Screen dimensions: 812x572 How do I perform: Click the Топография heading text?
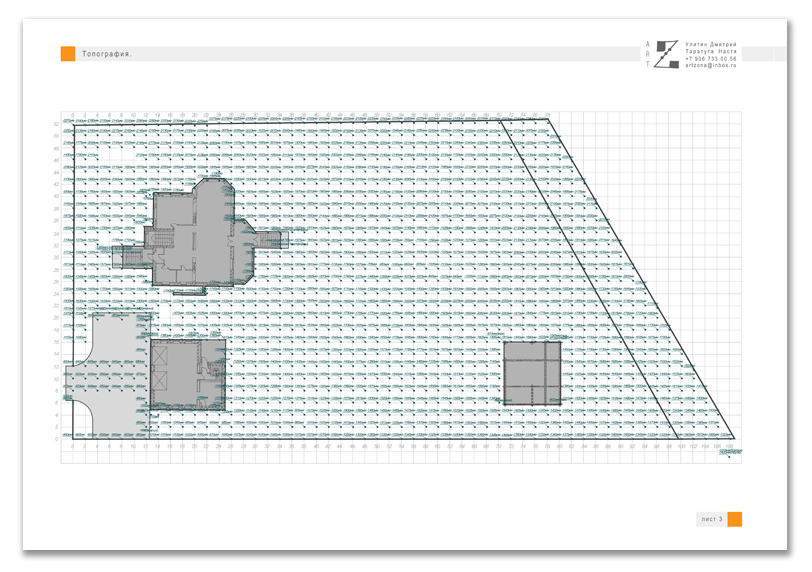[x=107, y=54]
